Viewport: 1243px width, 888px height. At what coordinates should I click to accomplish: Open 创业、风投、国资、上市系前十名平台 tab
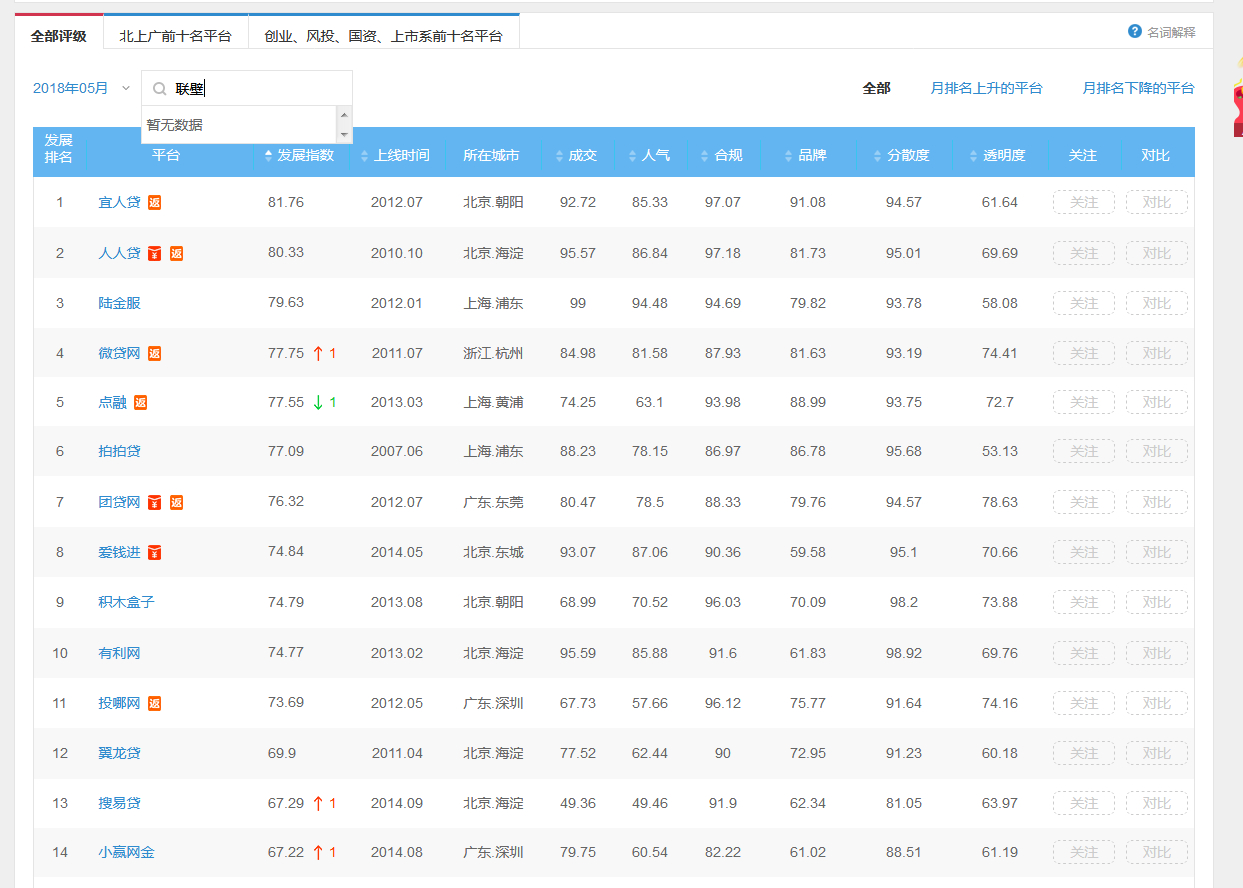pyautogui.click(x=384, y=36)
